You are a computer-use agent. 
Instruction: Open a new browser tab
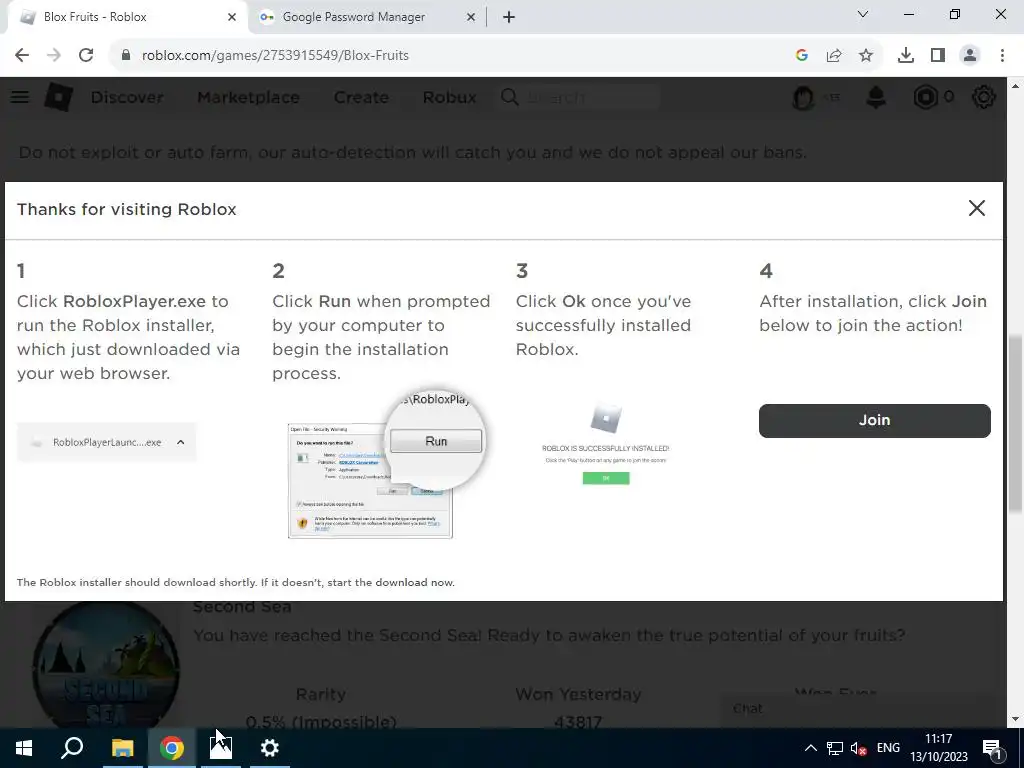tap(509, 17)
